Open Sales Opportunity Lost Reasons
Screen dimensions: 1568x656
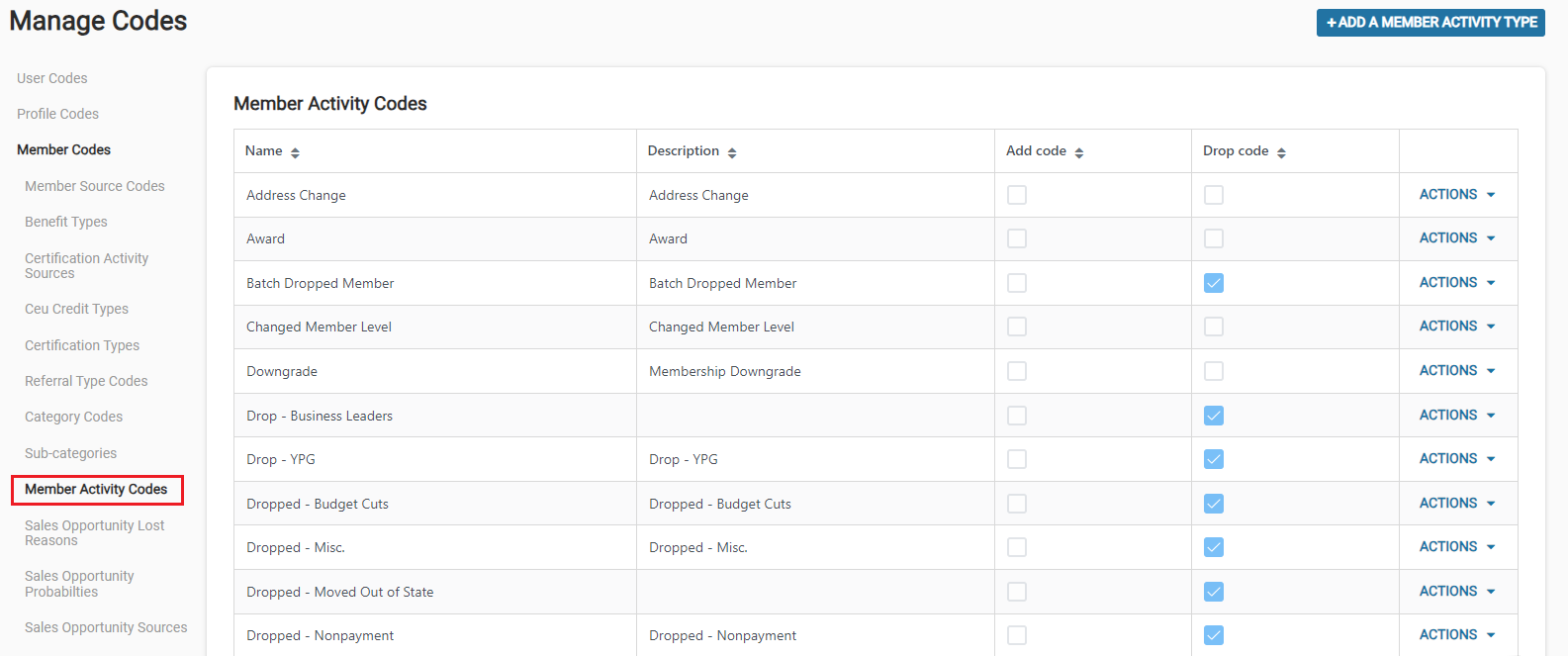tap(95, 532)
